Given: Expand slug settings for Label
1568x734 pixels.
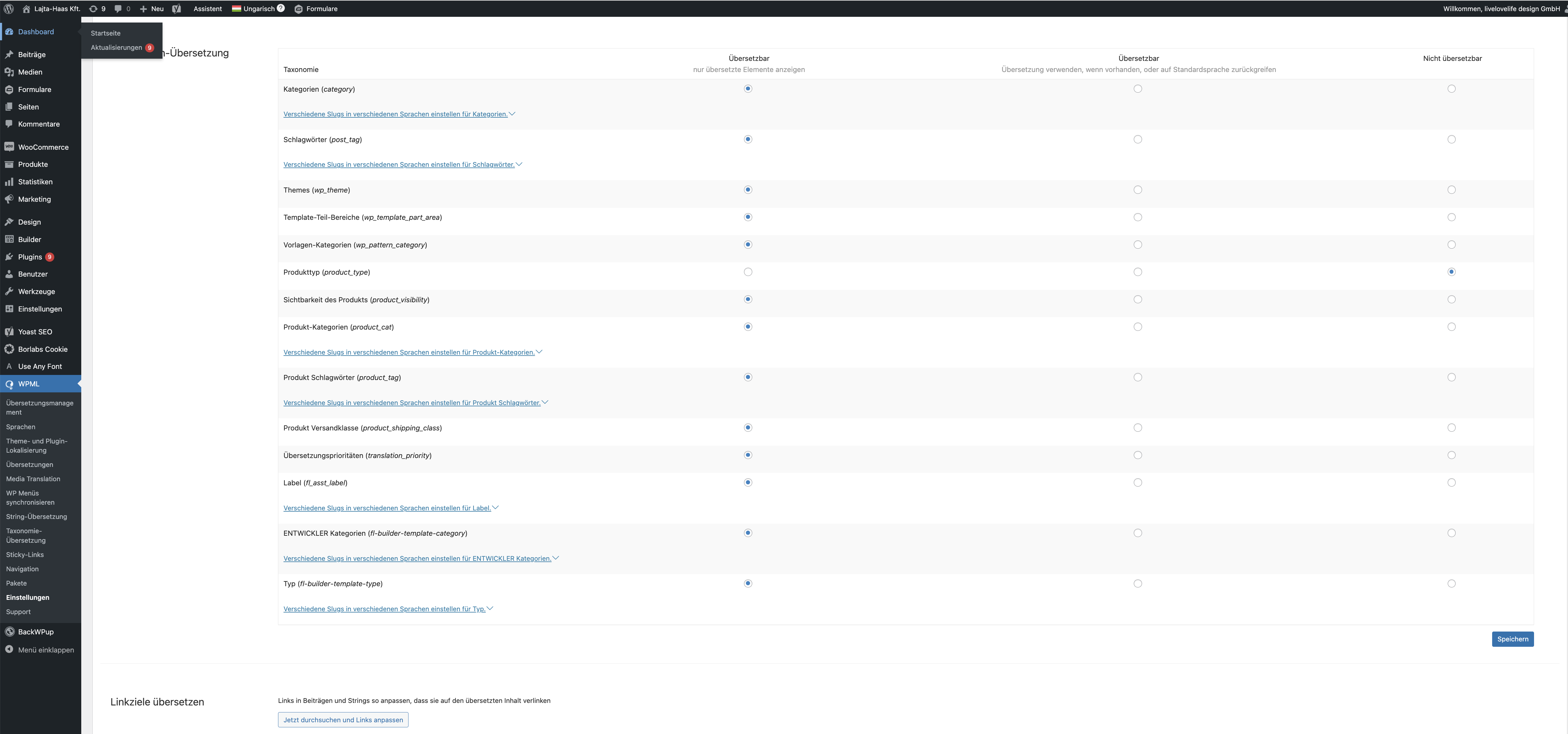Looking at the screenshot, I should click(x=391, y=508).
